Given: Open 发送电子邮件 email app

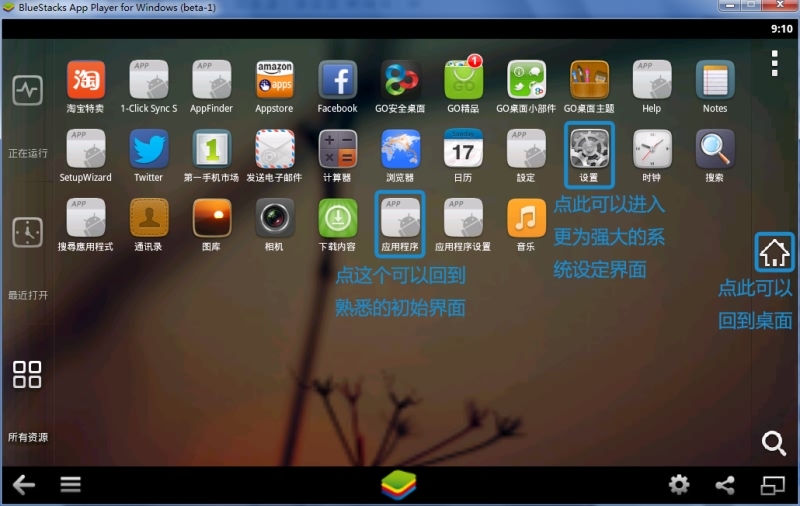Looking at the screenshot, I should [274, 149].
